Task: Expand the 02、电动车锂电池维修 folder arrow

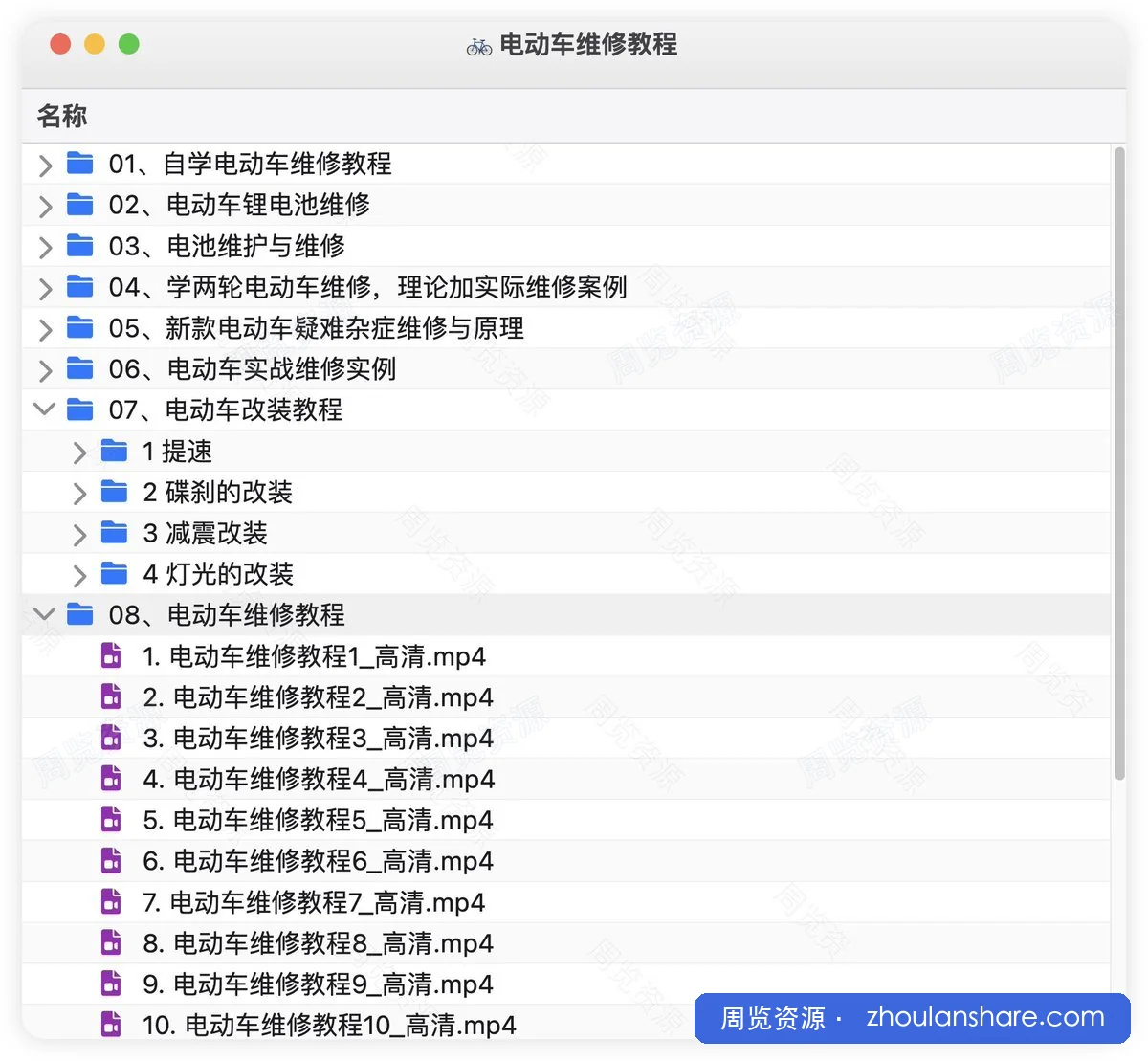Action: tap(45, 206)
